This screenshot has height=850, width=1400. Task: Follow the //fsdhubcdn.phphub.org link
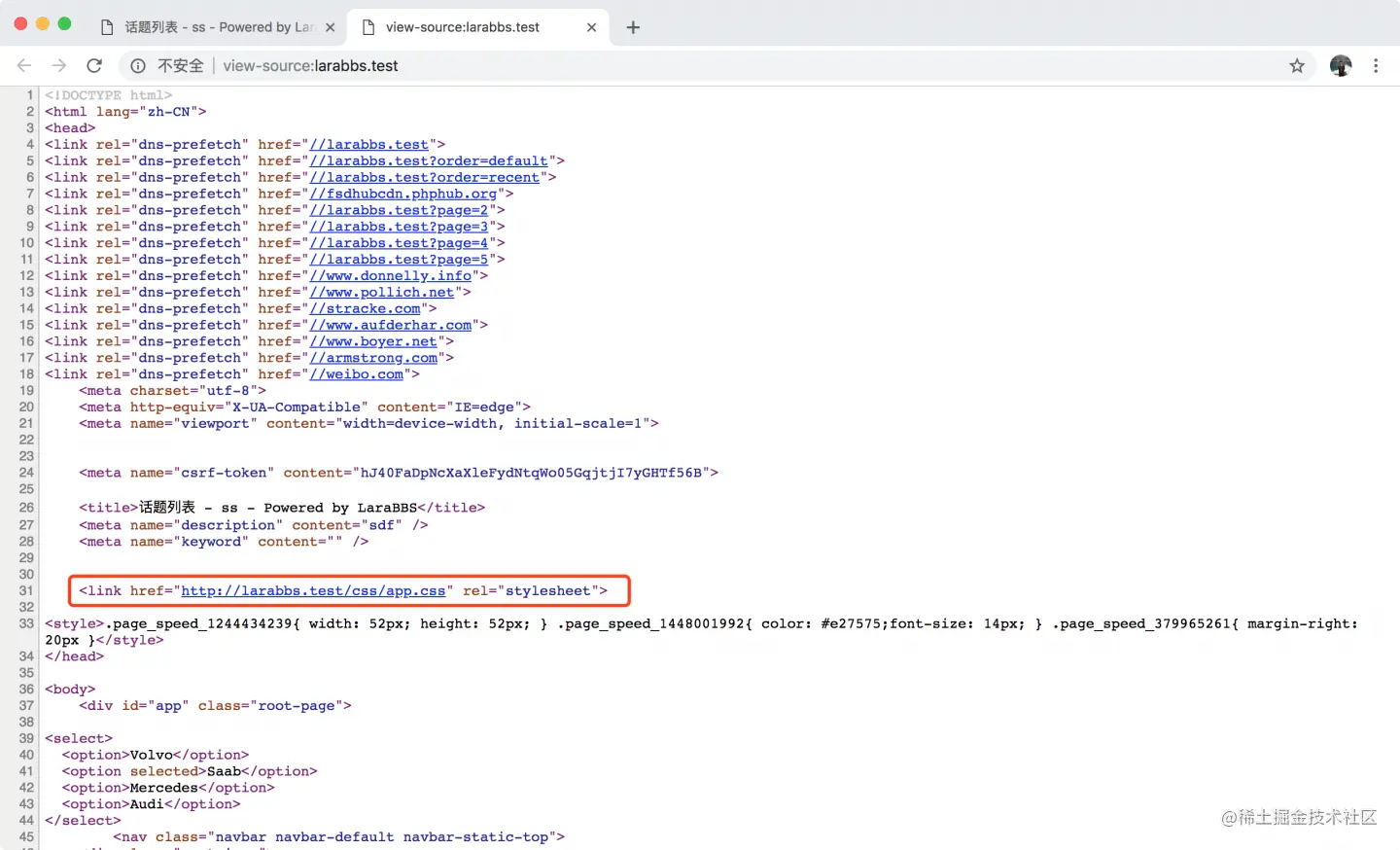(x=403, y=195)
